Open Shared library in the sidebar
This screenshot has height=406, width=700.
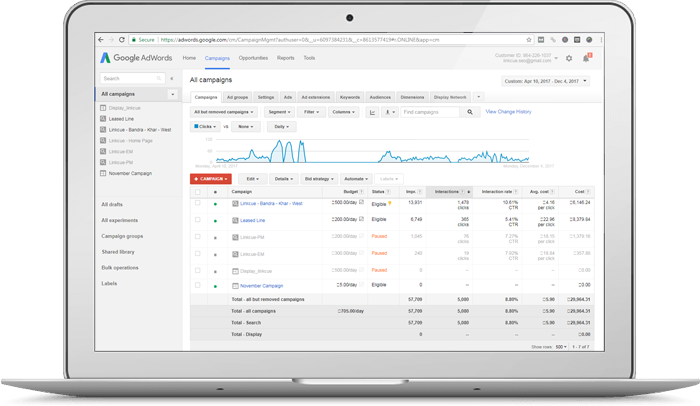point(118,252)
